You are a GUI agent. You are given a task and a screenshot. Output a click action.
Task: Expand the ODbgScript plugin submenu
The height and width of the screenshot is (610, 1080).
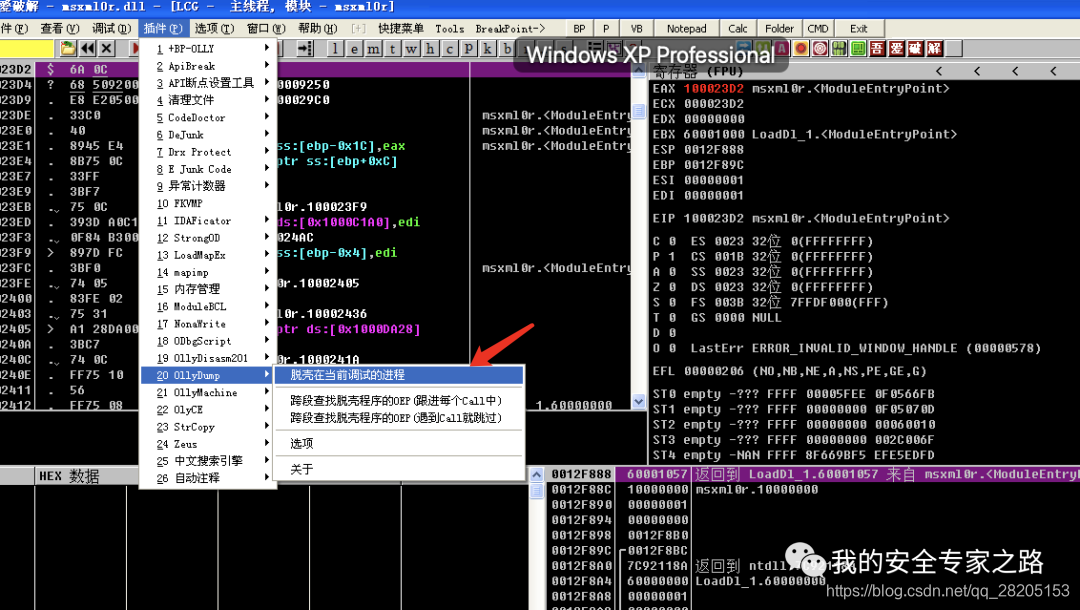[x=208, y=341]
